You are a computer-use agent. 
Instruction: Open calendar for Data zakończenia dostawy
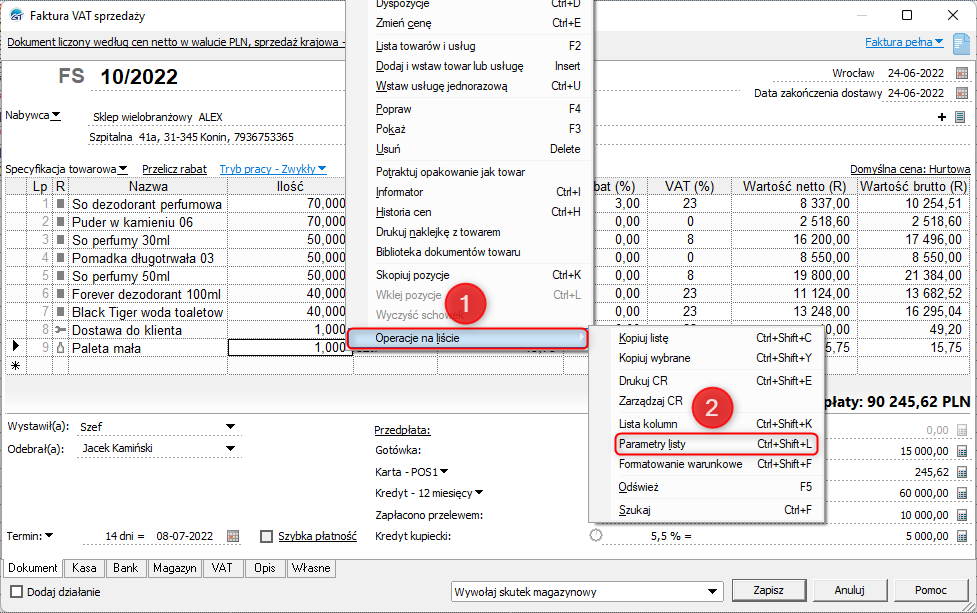coord(961,93)
